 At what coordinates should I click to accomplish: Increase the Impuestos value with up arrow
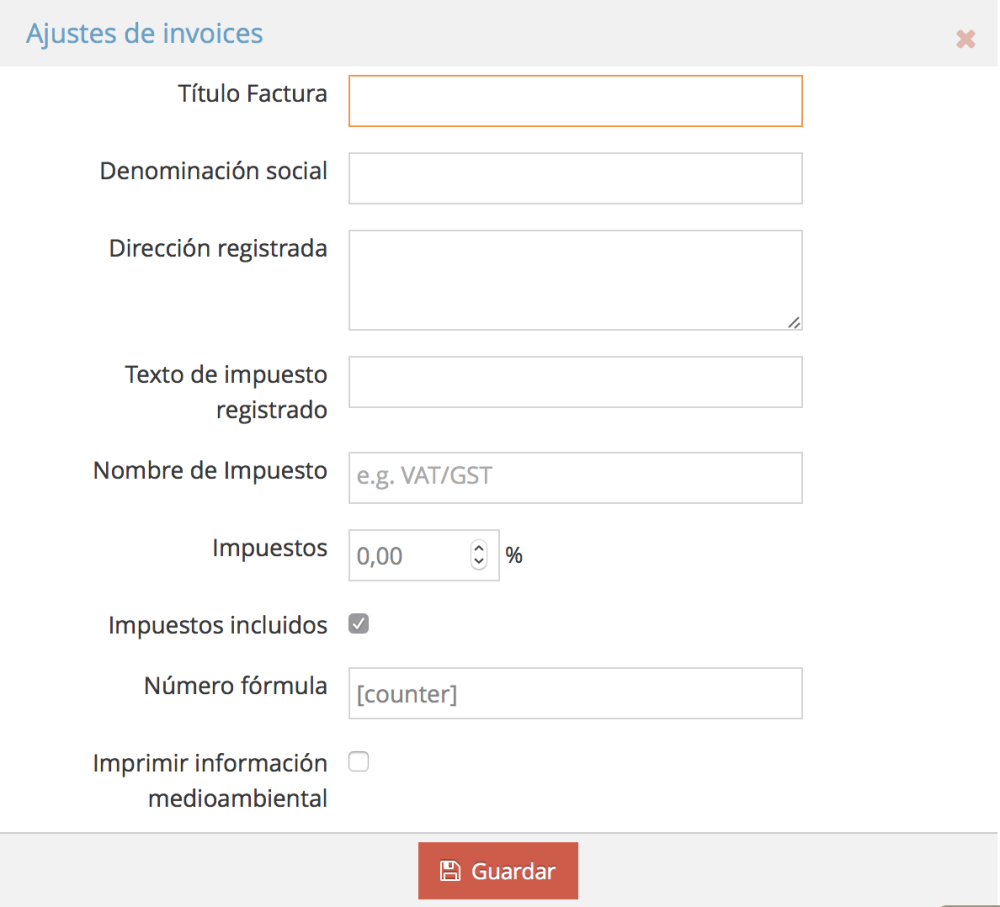coord(479,548)
